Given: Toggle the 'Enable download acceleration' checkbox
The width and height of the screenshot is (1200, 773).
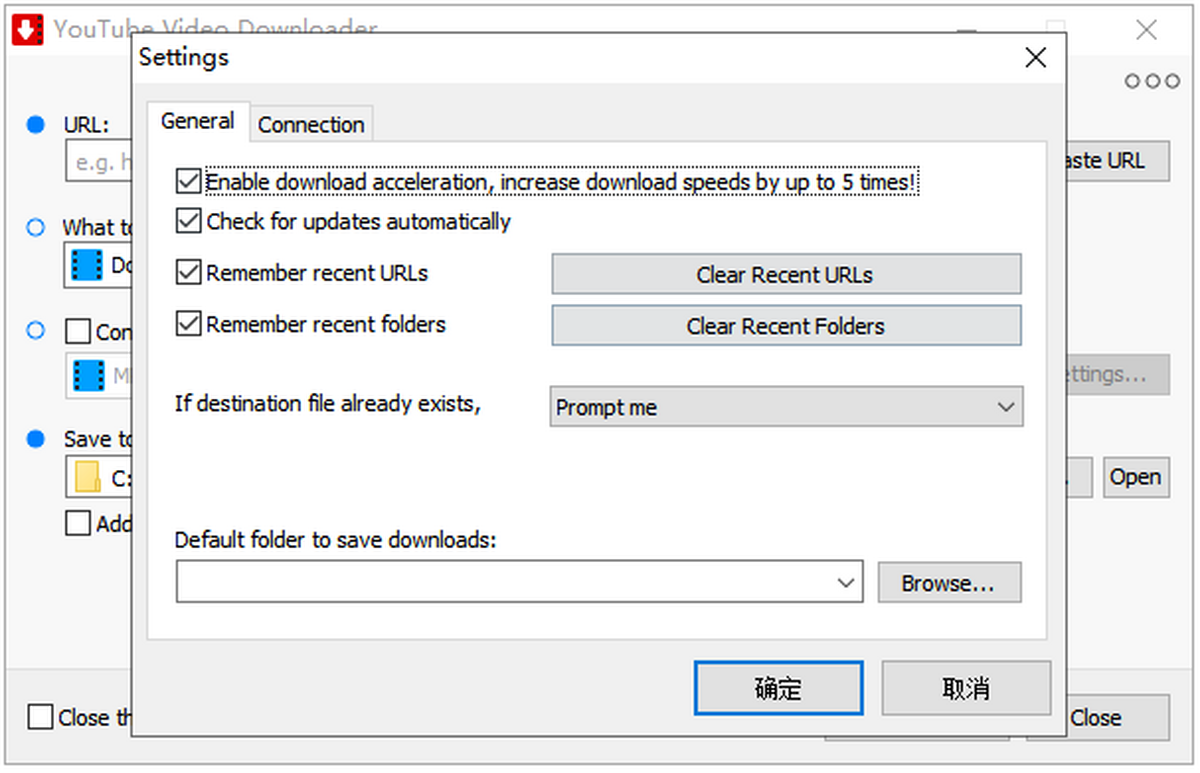Looking at the screenshot, I should click(x=190, y=182).
